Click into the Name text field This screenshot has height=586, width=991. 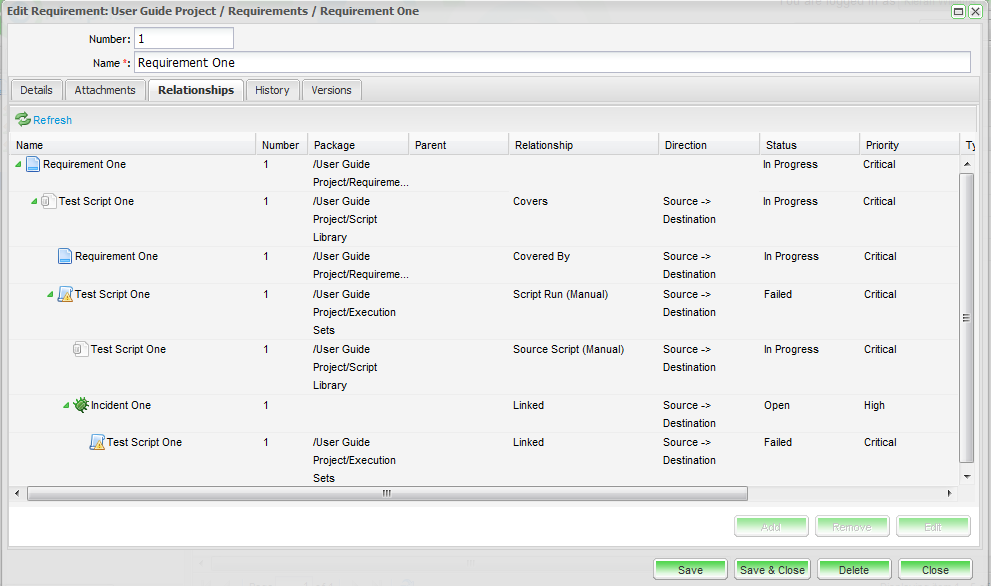(x=552, y=63)
